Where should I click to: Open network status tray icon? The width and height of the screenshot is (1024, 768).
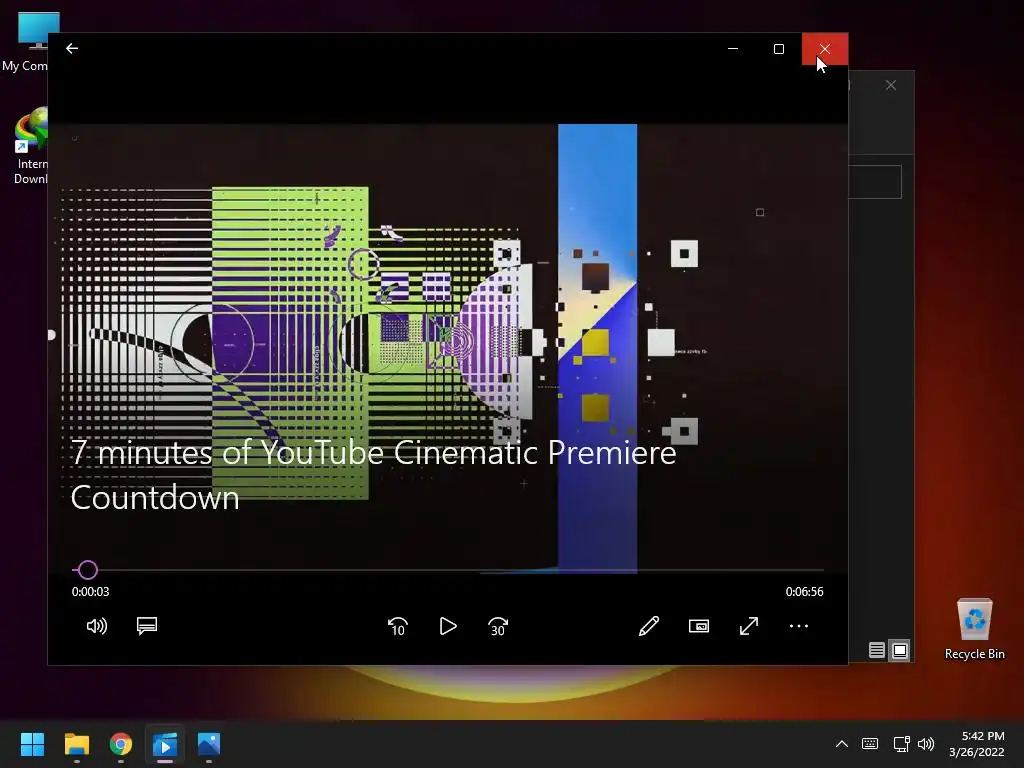click(x=901, y=744)
